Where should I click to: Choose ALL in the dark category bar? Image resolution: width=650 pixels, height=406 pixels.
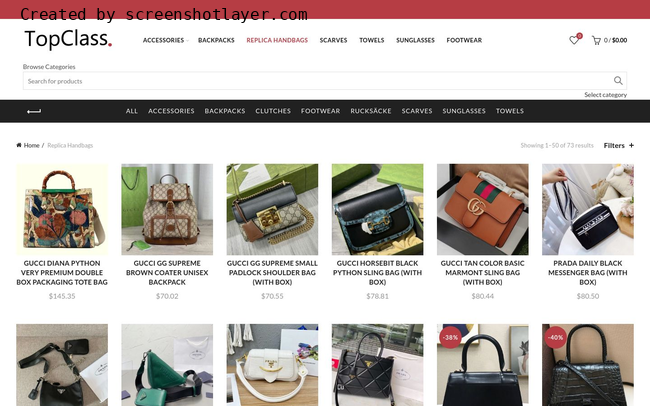click(131, 111)
